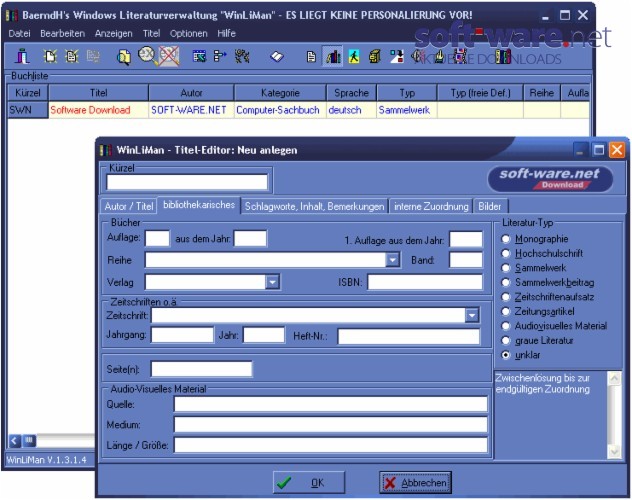This screenshot has width=632, height=500.
Task: Click the edit title document icon
Action: click(72, 56)
